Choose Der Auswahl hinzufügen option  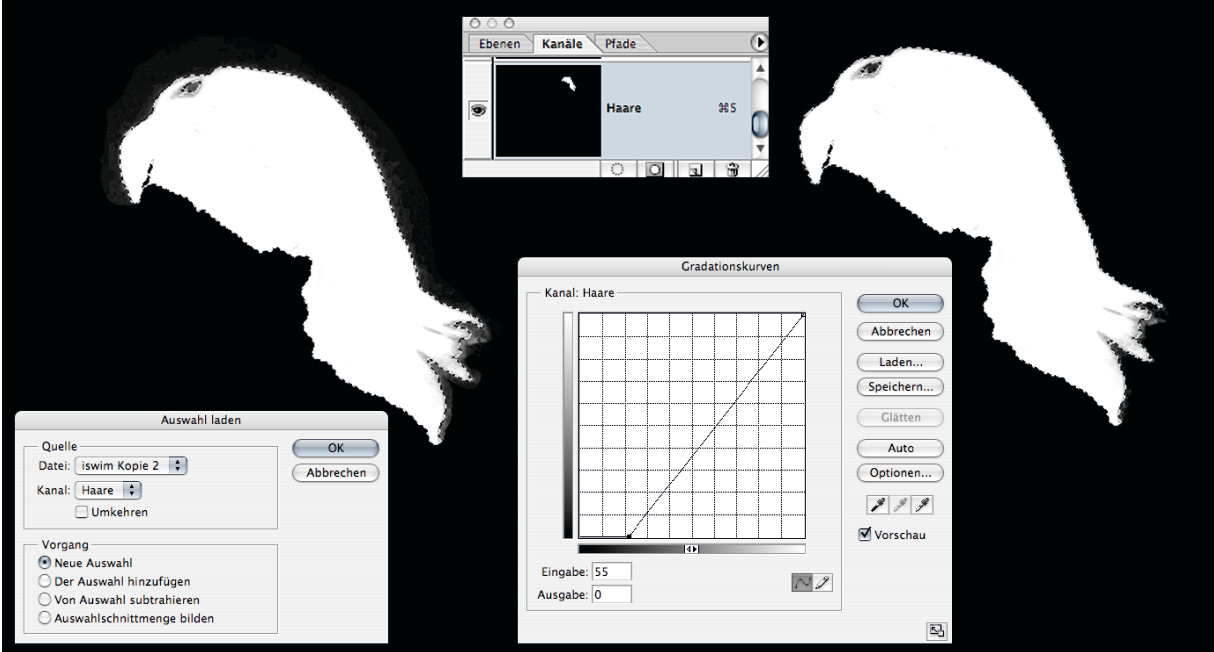coord(44,581)
